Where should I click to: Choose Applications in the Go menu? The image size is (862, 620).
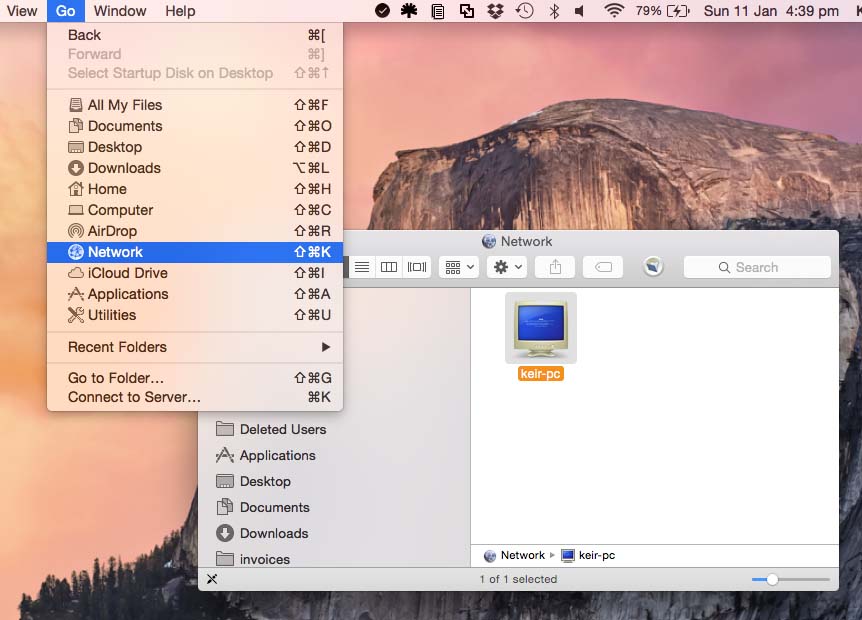[x=195, y=294]
